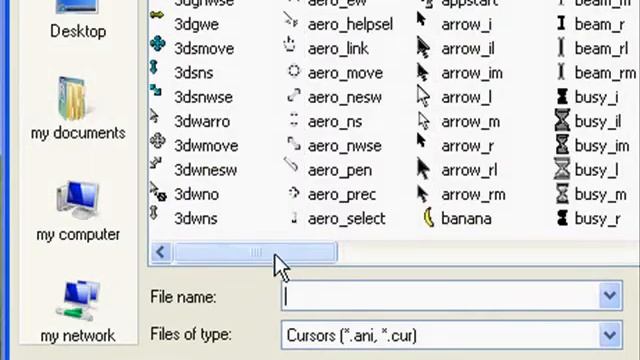
Task: Select the file named aero_select
Action: 346,219
